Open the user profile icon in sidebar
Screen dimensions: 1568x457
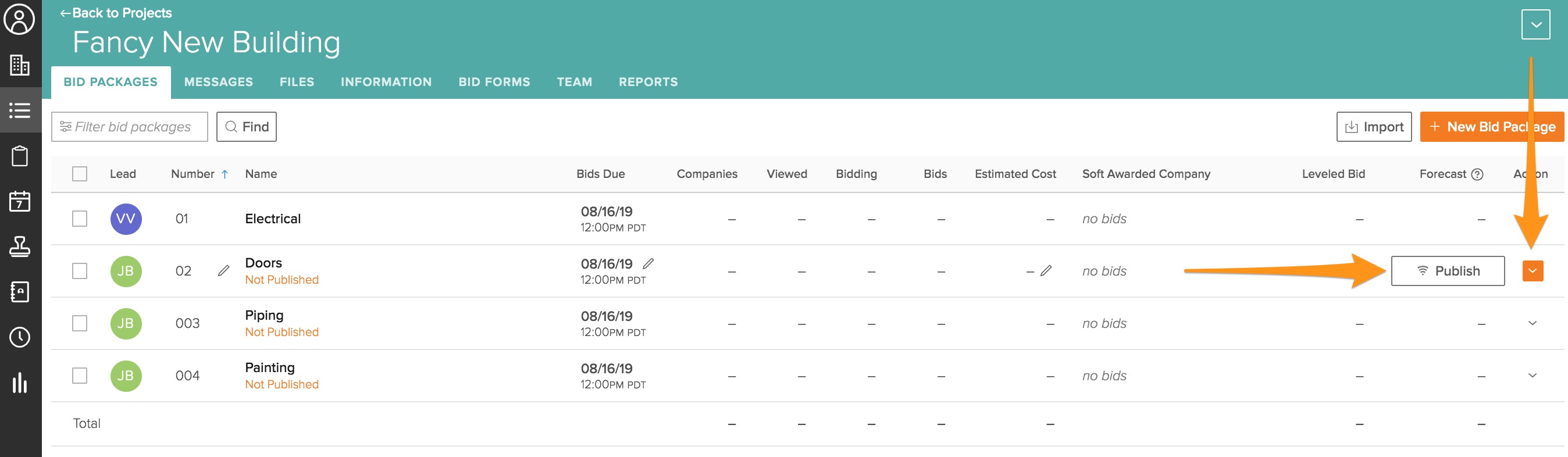(x=19, y=19)
